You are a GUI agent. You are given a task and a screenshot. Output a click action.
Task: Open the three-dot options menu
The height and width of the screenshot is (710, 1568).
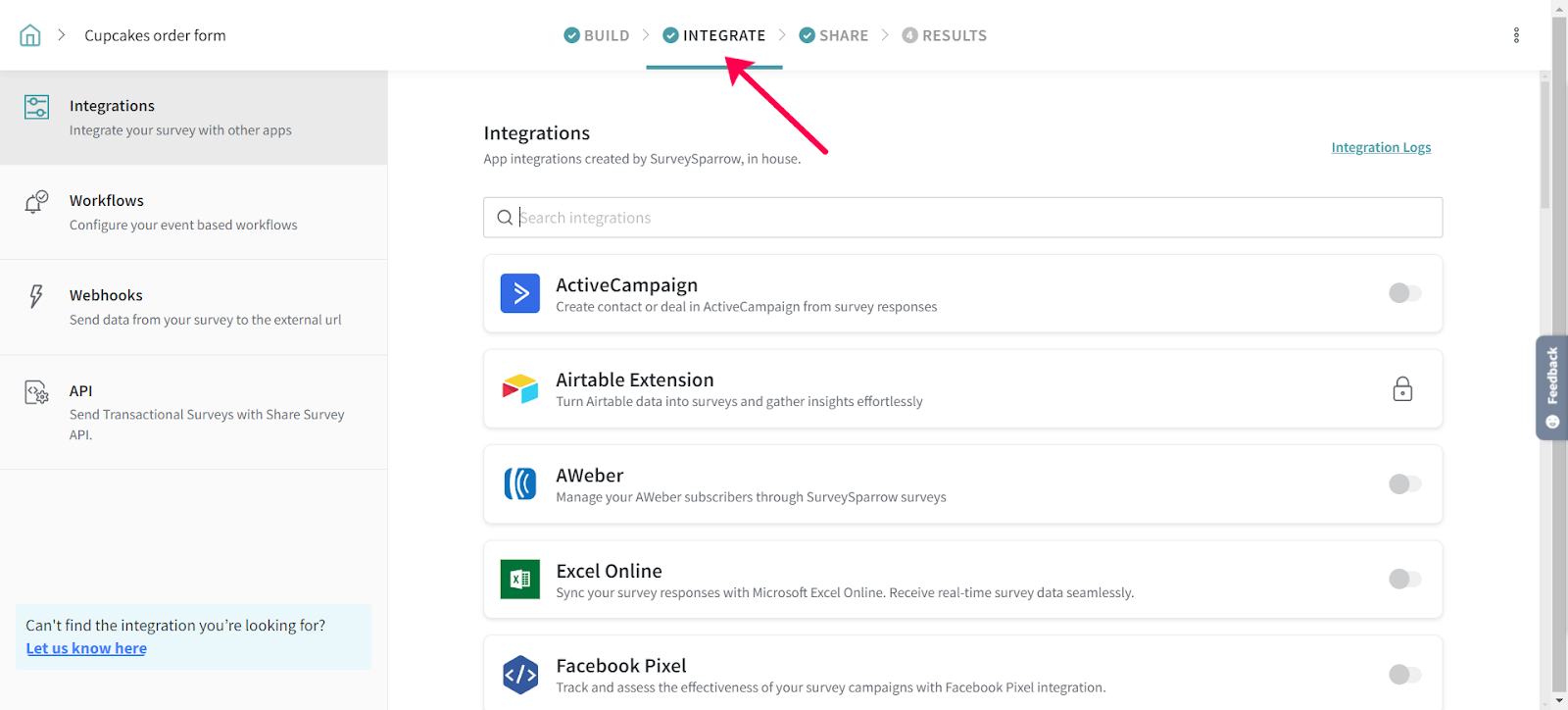tap(1516, 35)
